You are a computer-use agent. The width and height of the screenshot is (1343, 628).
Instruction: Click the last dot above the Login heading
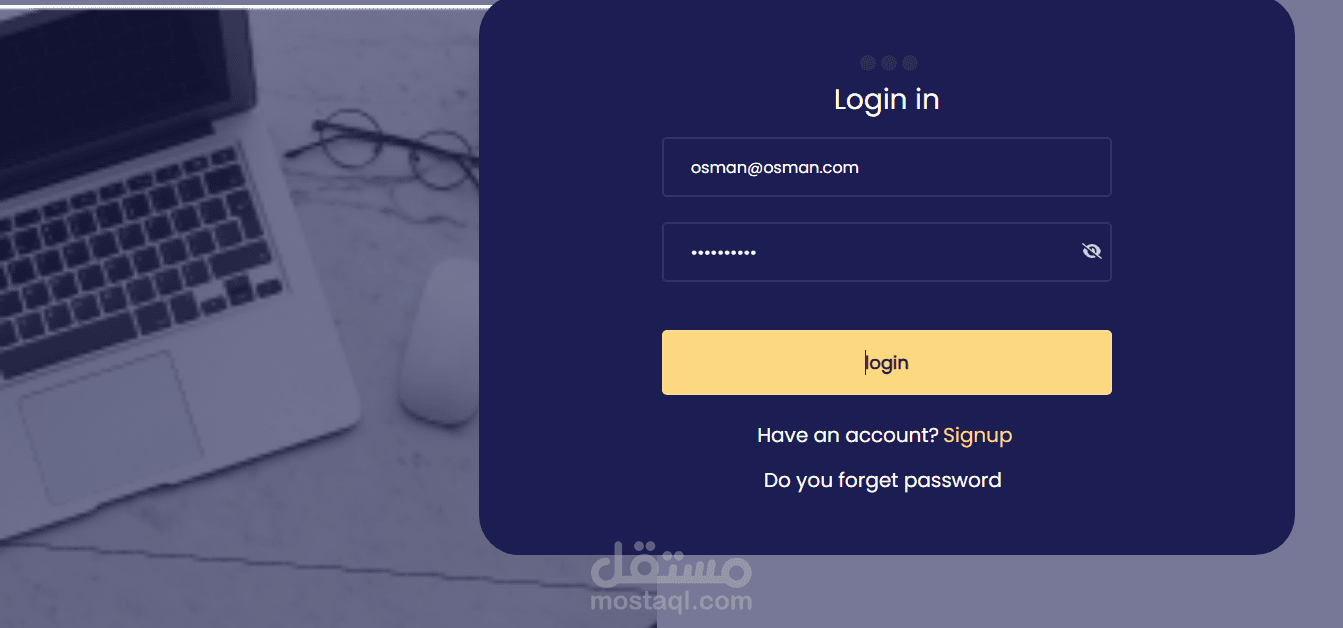coord(910,63)
